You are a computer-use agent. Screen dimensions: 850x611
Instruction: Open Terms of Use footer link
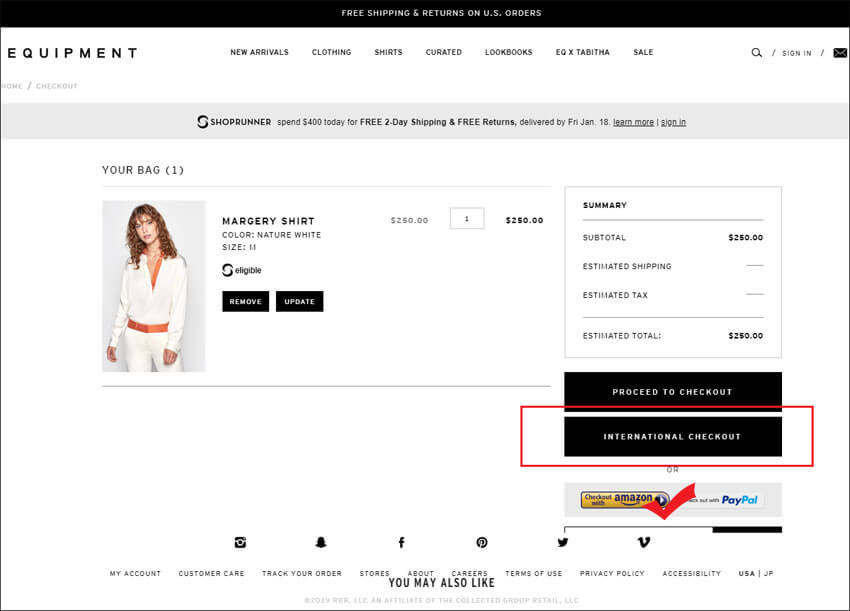tap(533, 573)
